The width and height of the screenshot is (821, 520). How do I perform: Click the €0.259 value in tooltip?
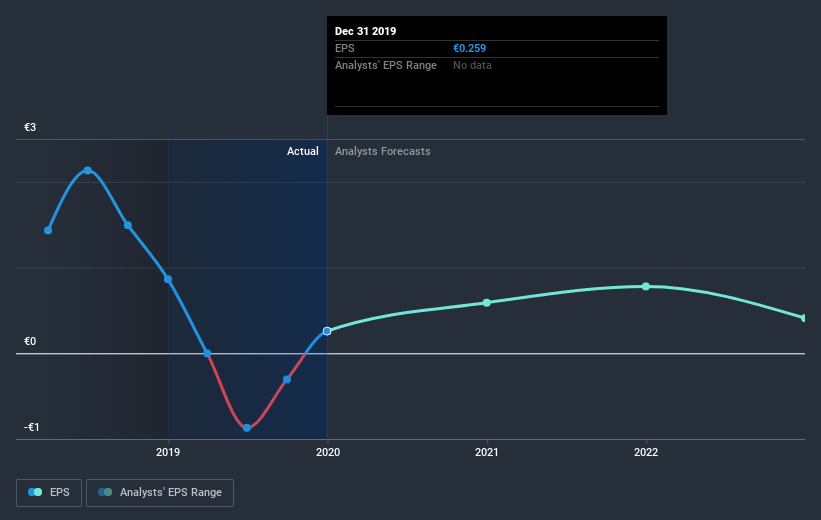(x=470, y=48)
